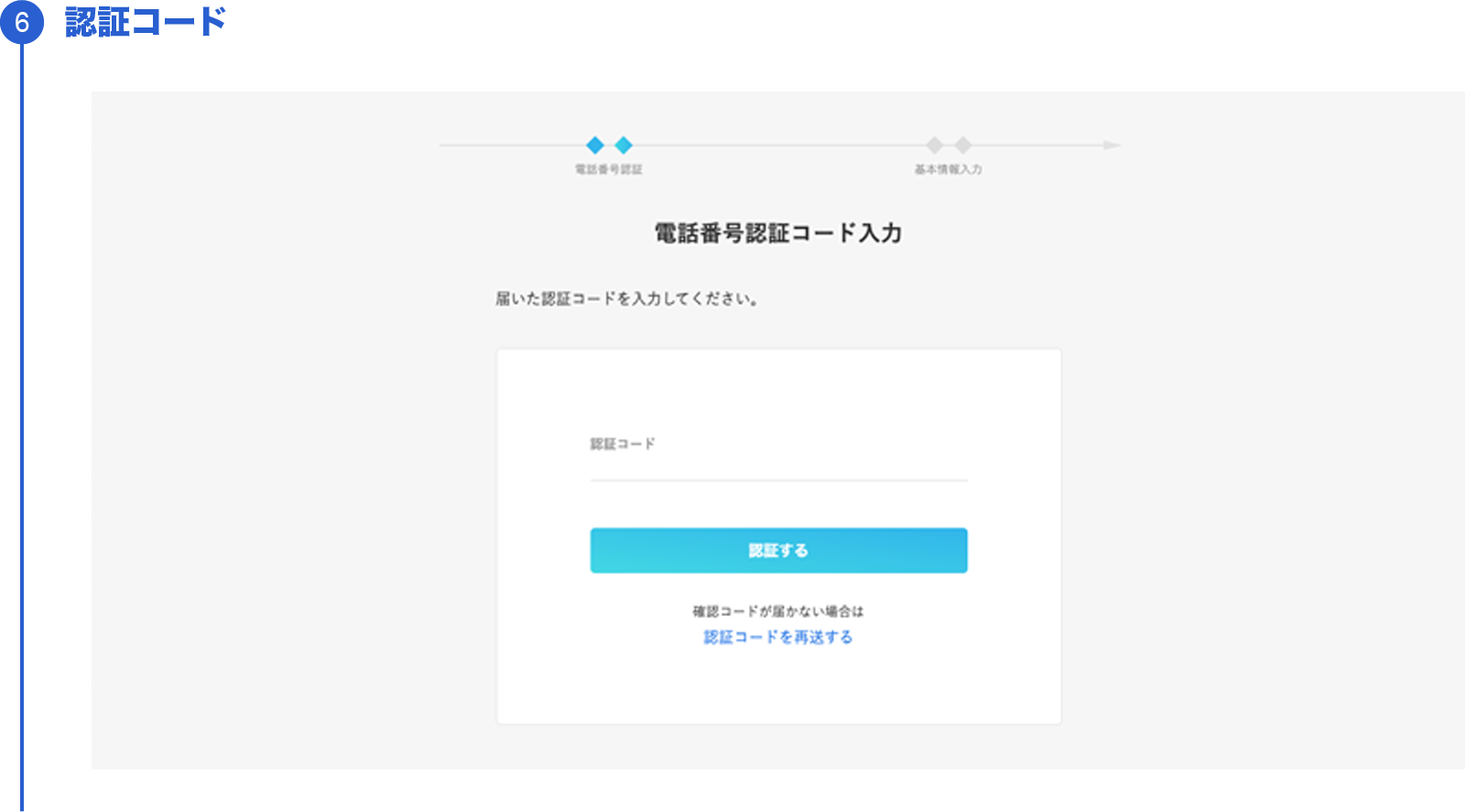Viewport: 1465px width, 812px height.
Task: Click the arrowhead ending the progress line
Action: [1112, 145]
